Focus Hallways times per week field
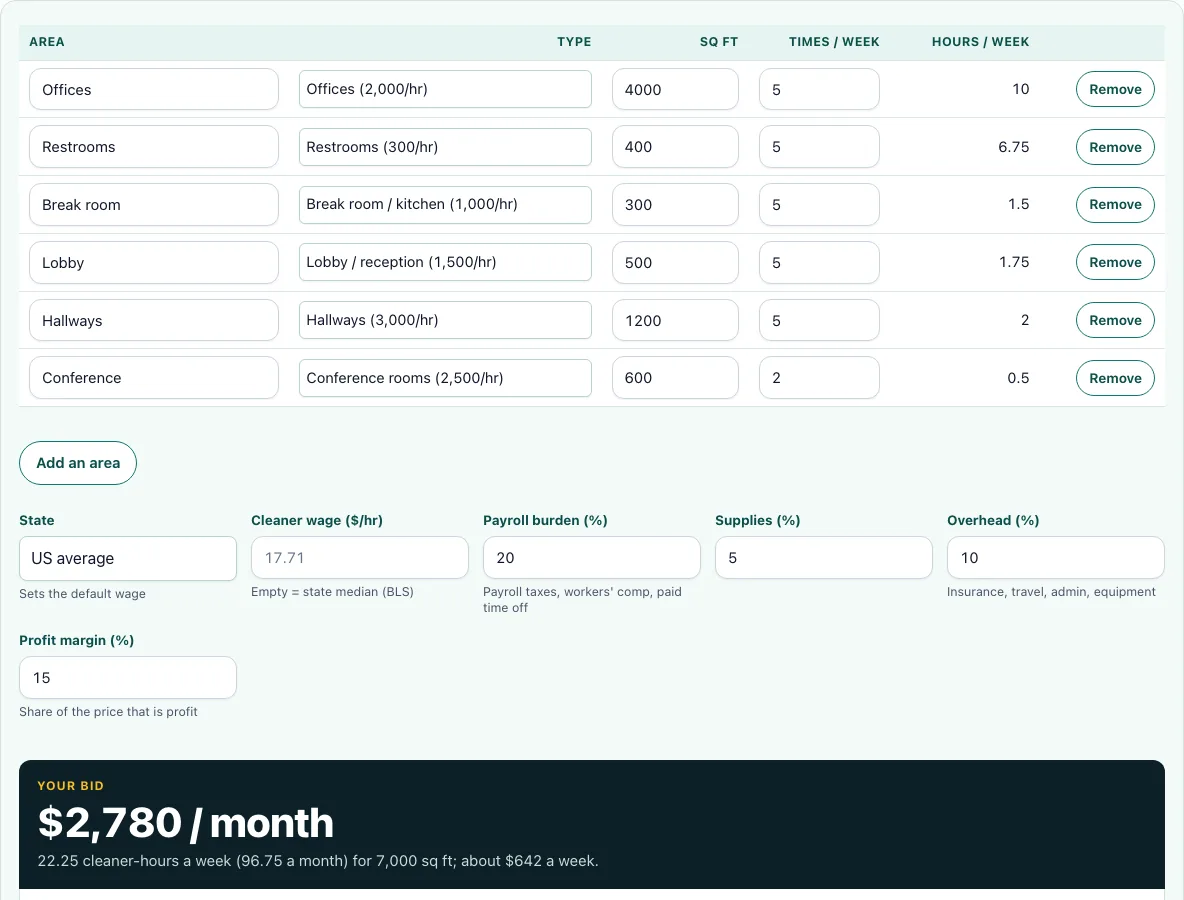 [819, 320]
